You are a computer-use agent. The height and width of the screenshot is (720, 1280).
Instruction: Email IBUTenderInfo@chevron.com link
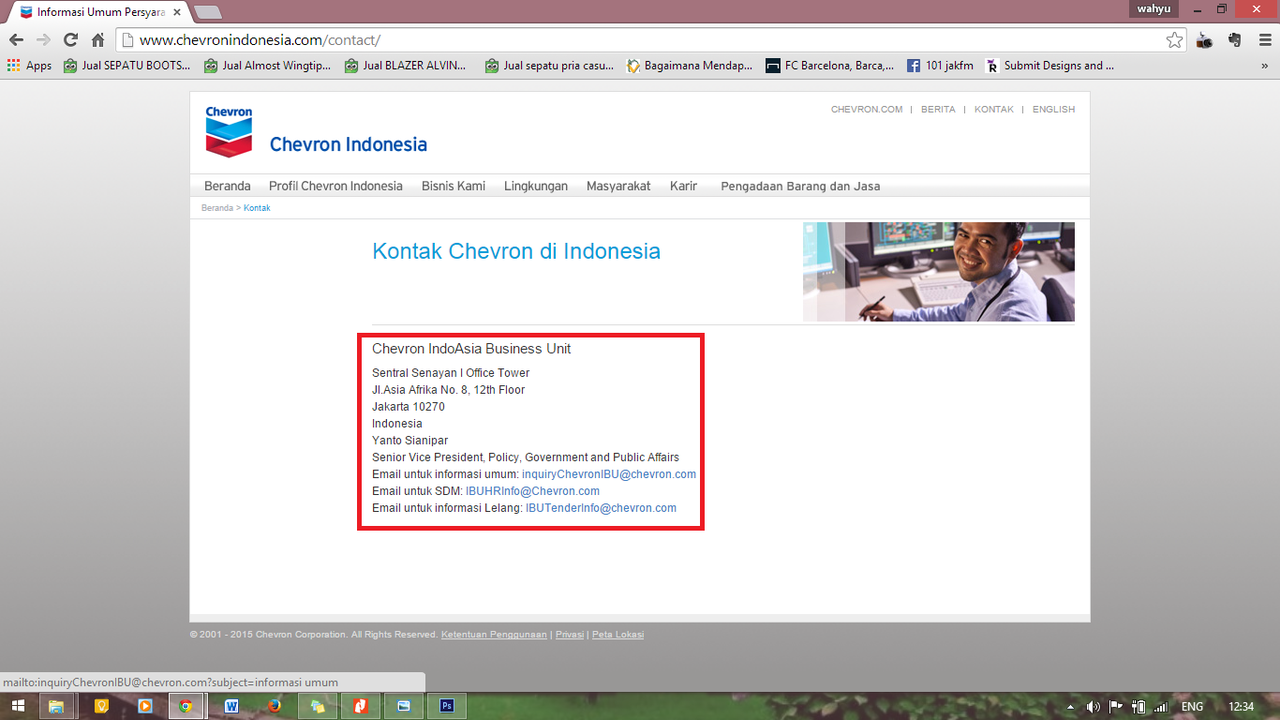[x=601, y=508]
